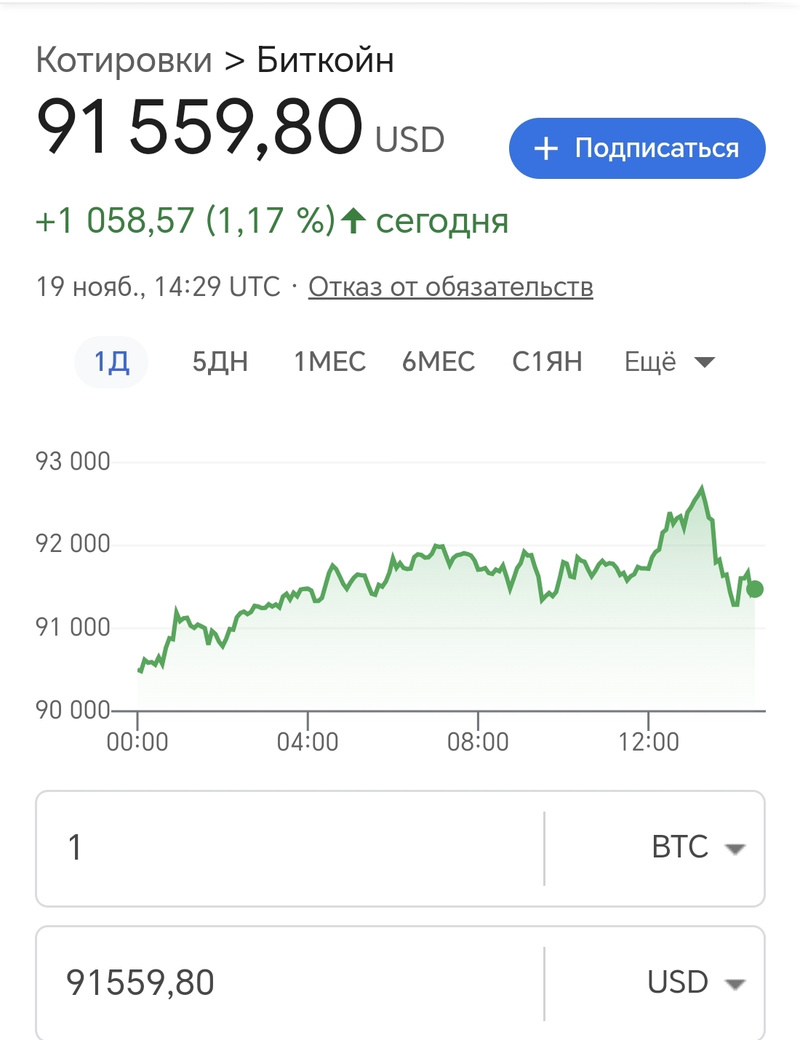Select the С1ЯН year-to-date tab

coord(547,362)
